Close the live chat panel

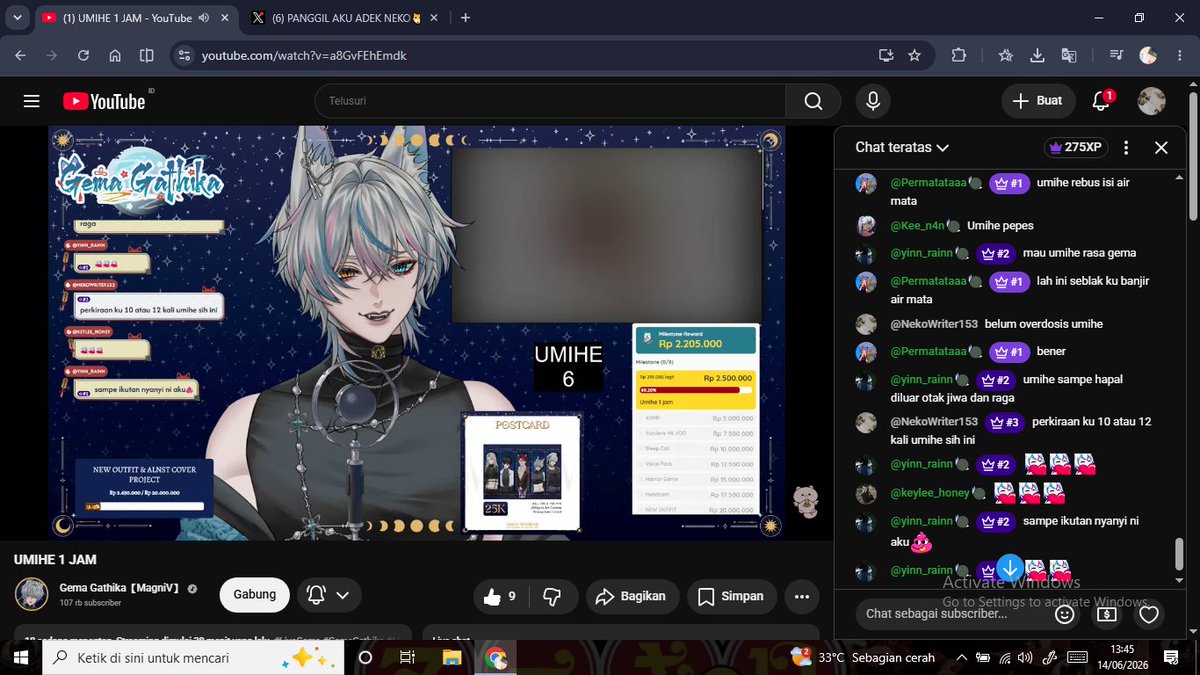[x=1161, y=147]
